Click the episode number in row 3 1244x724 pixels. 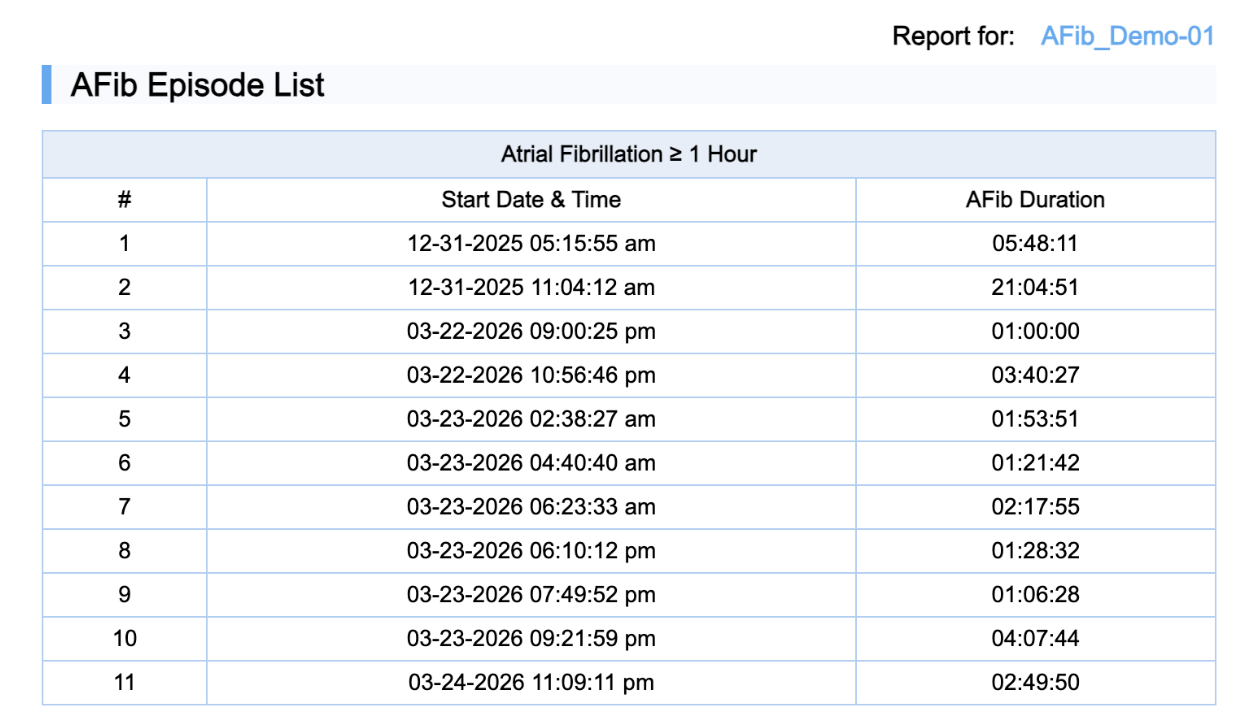coord(124,331)
